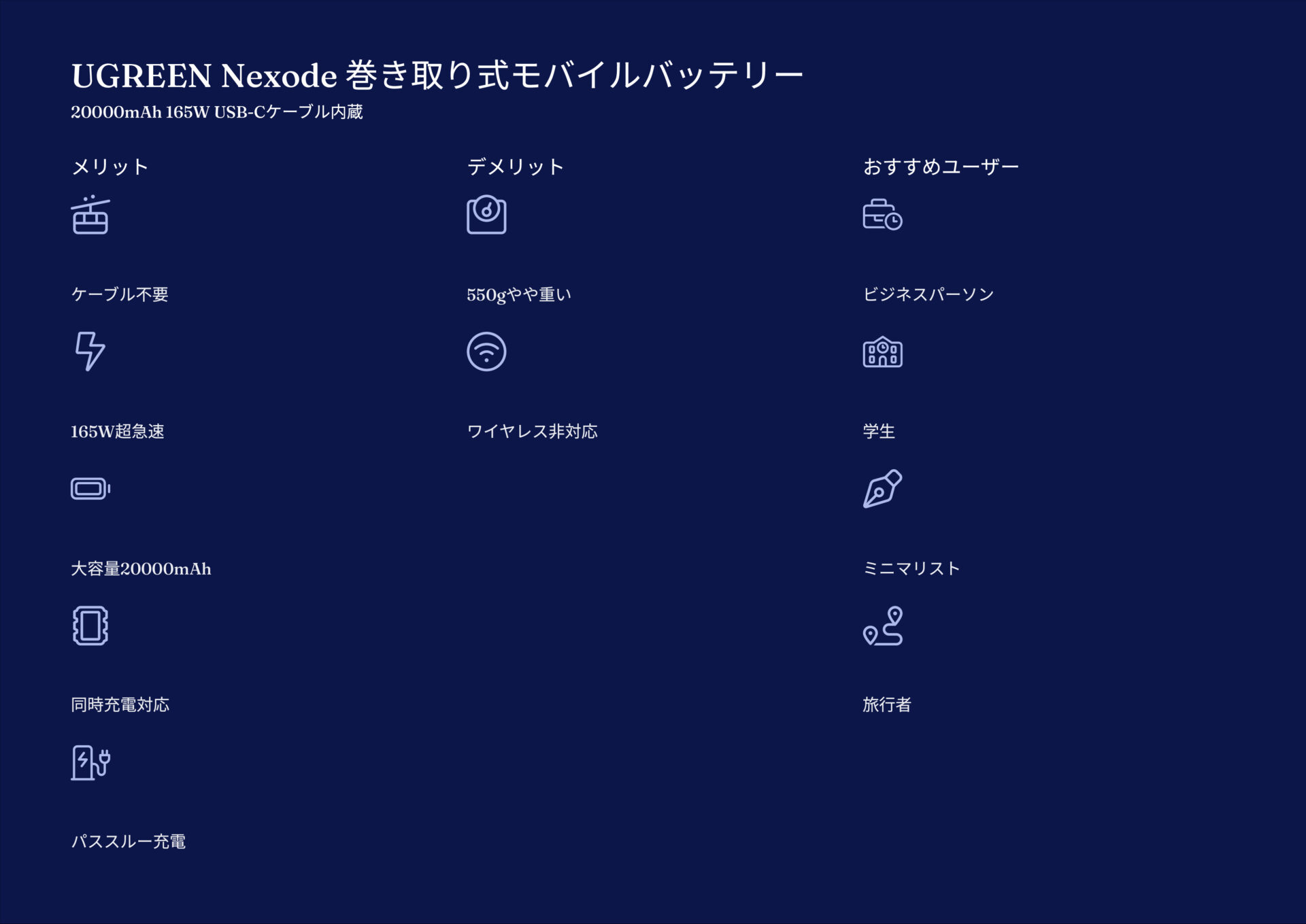Screen dimensions: 1306x924
Task: Select the pen nib icon above 学生 label
Action: (x=883, y=489)
